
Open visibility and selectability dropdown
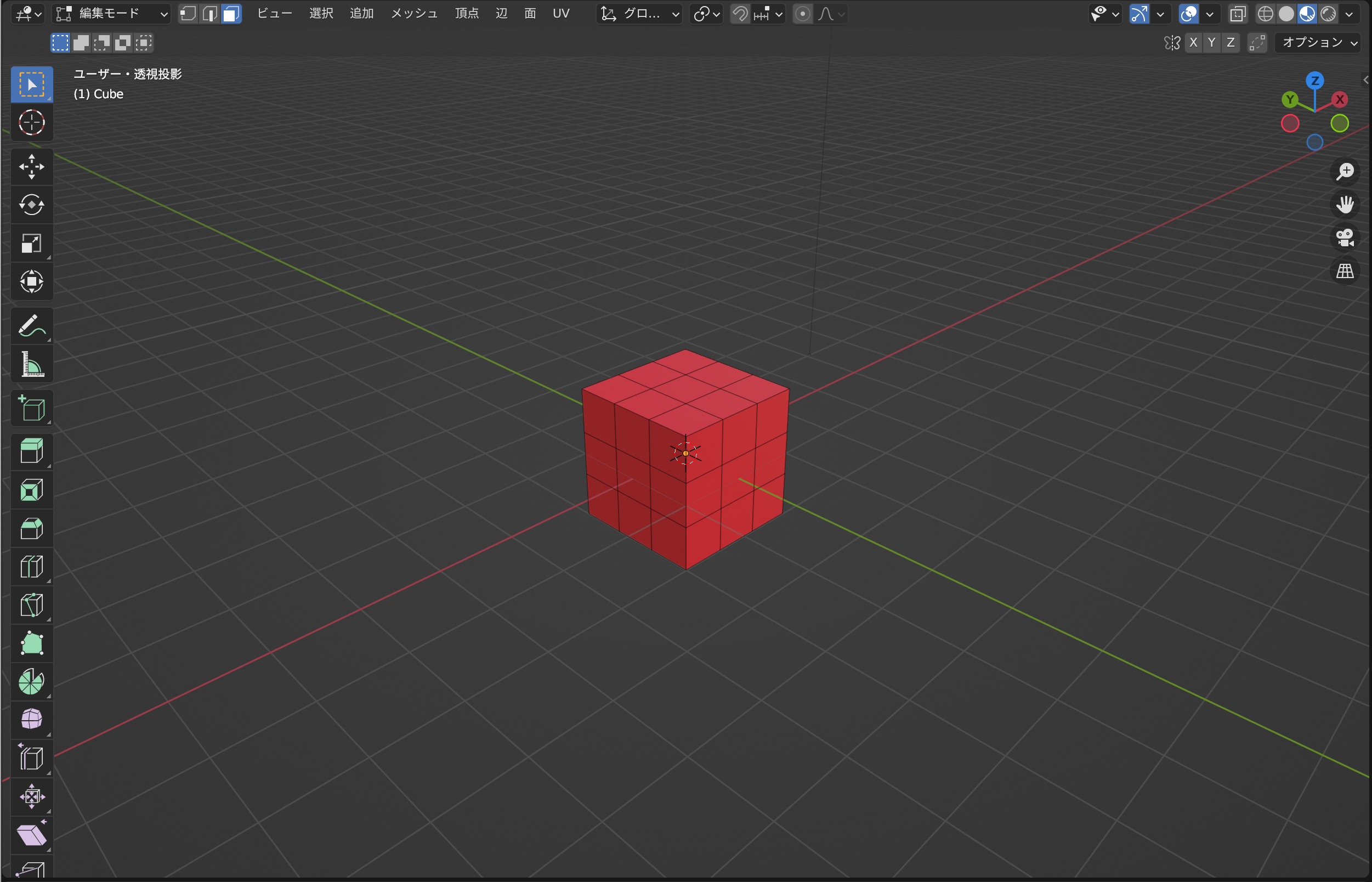[x=1105, y=14]
